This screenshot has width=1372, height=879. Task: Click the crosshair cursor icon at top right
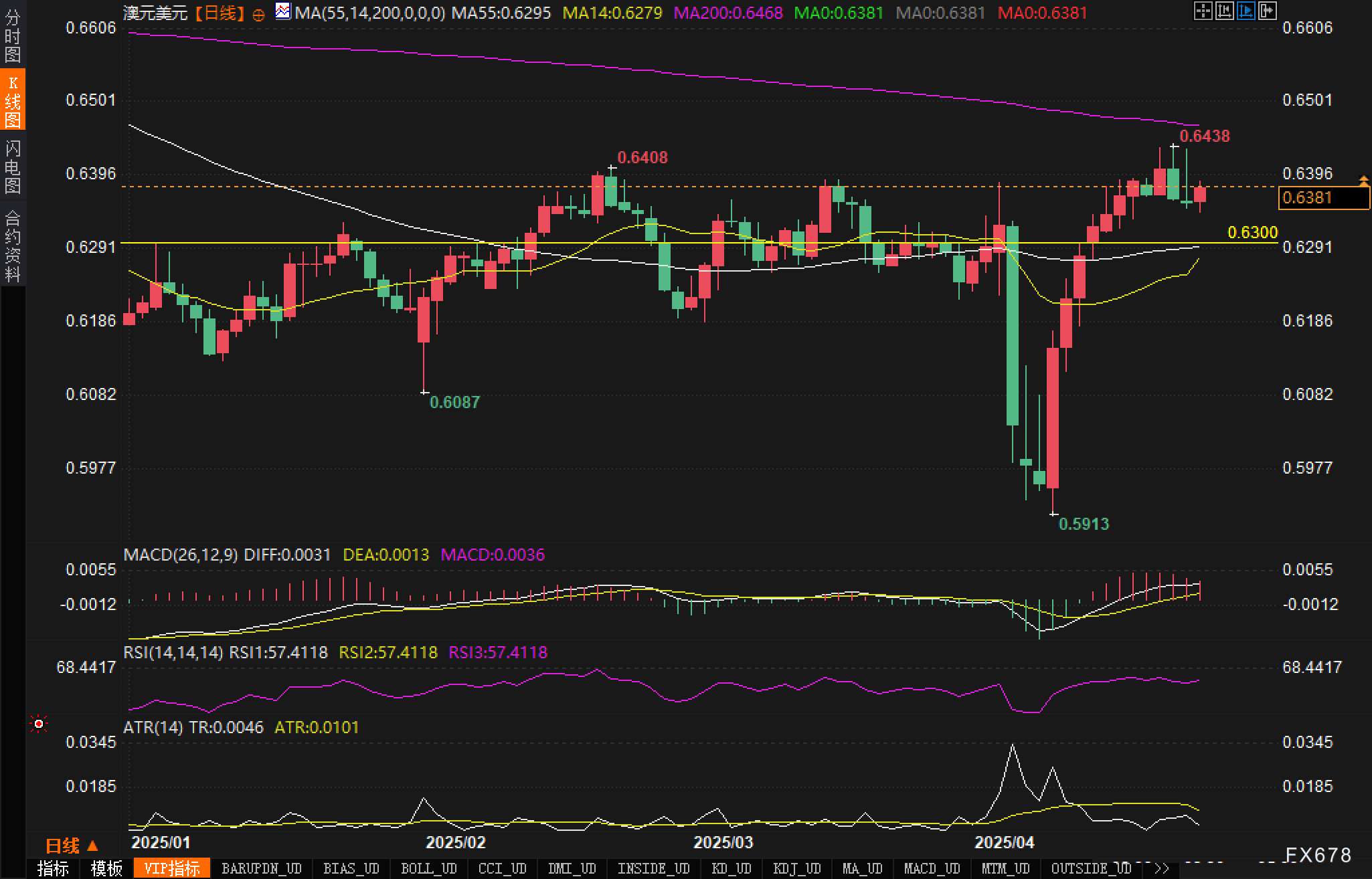(1203, 11)
